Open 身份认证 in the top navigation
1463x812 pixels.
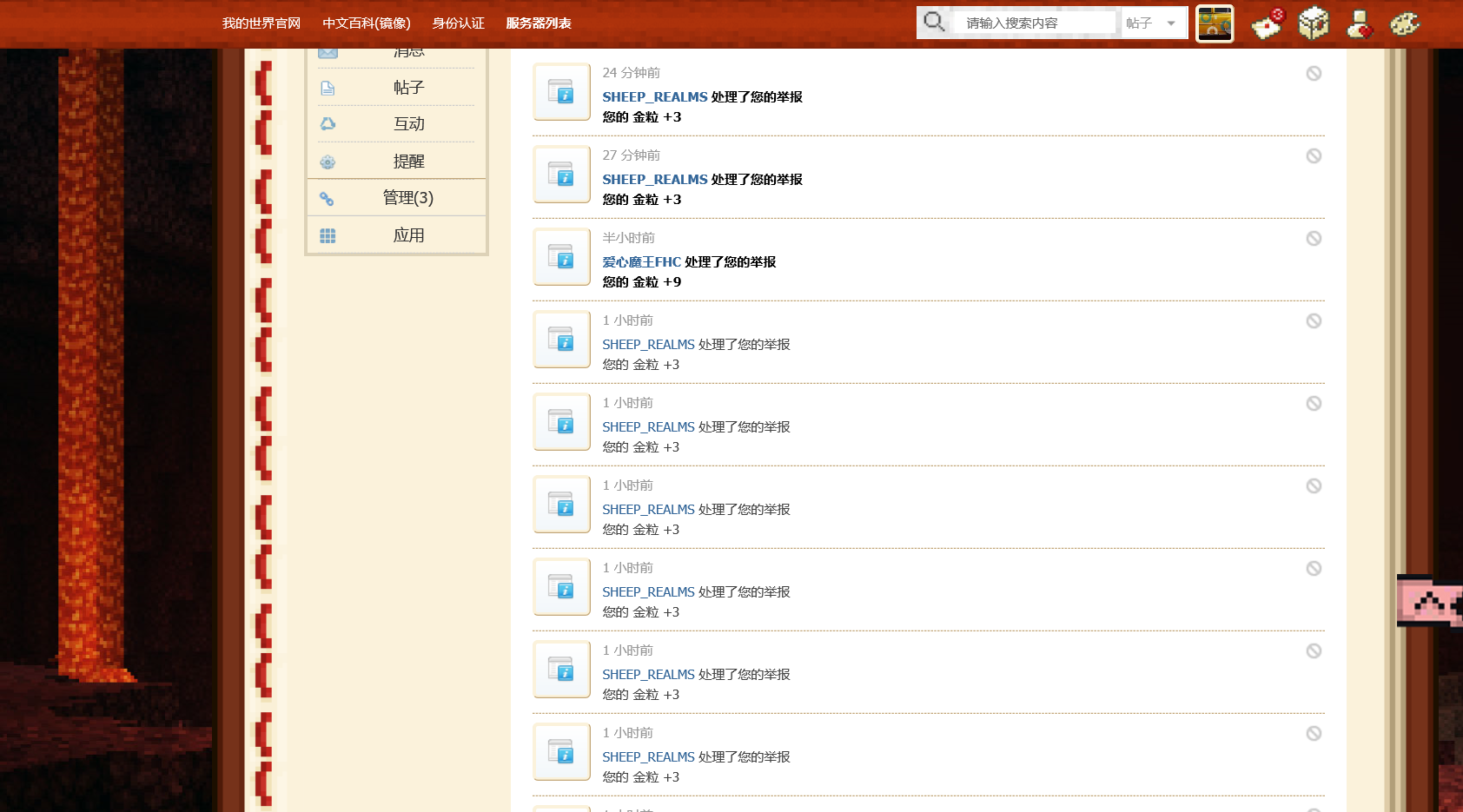click(459, 23)
